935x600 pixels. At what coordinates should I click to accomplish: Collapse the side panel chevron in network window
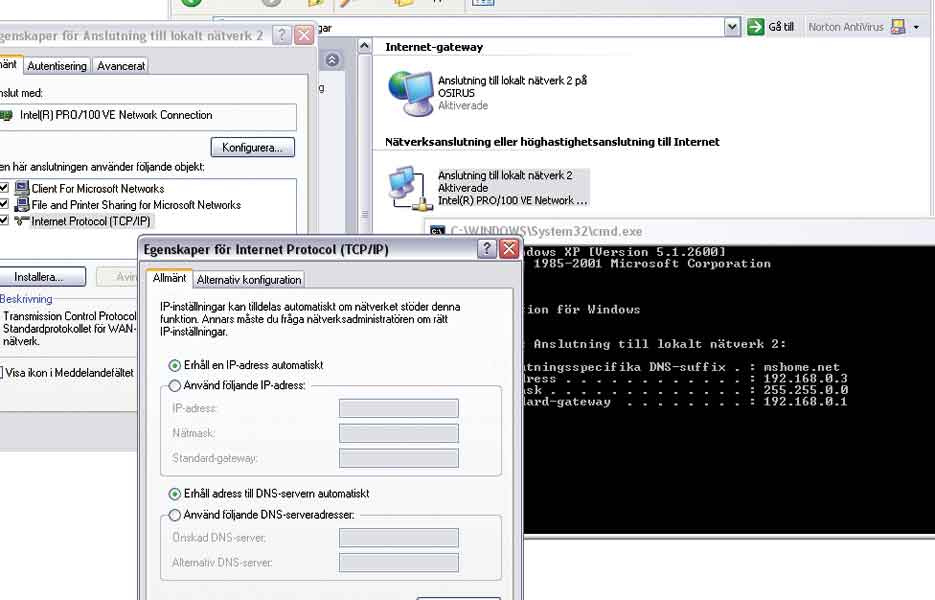[333, 60]
